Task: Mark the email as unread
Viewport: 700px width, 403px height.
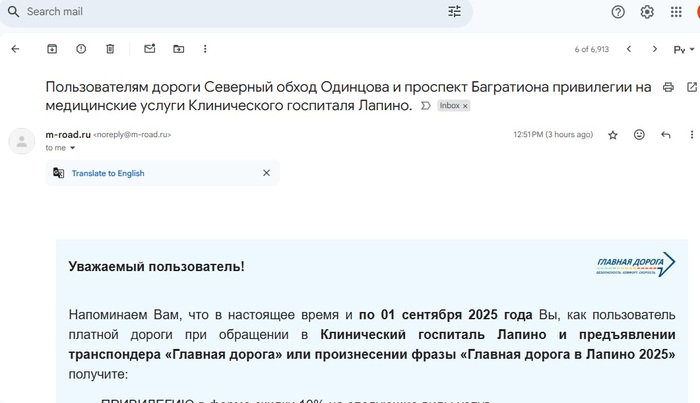Action: click(150, 49)
